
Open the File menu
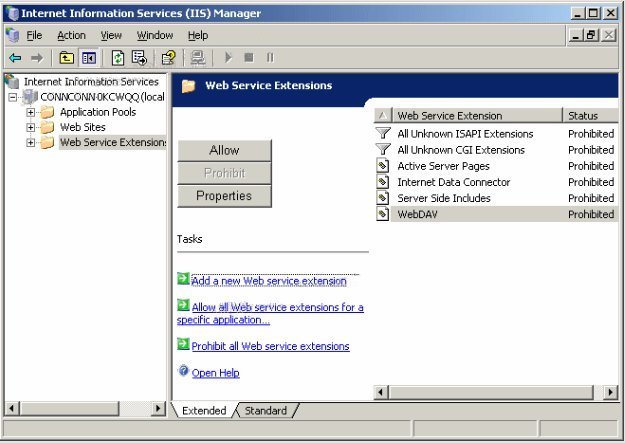[x=34, y=35]
